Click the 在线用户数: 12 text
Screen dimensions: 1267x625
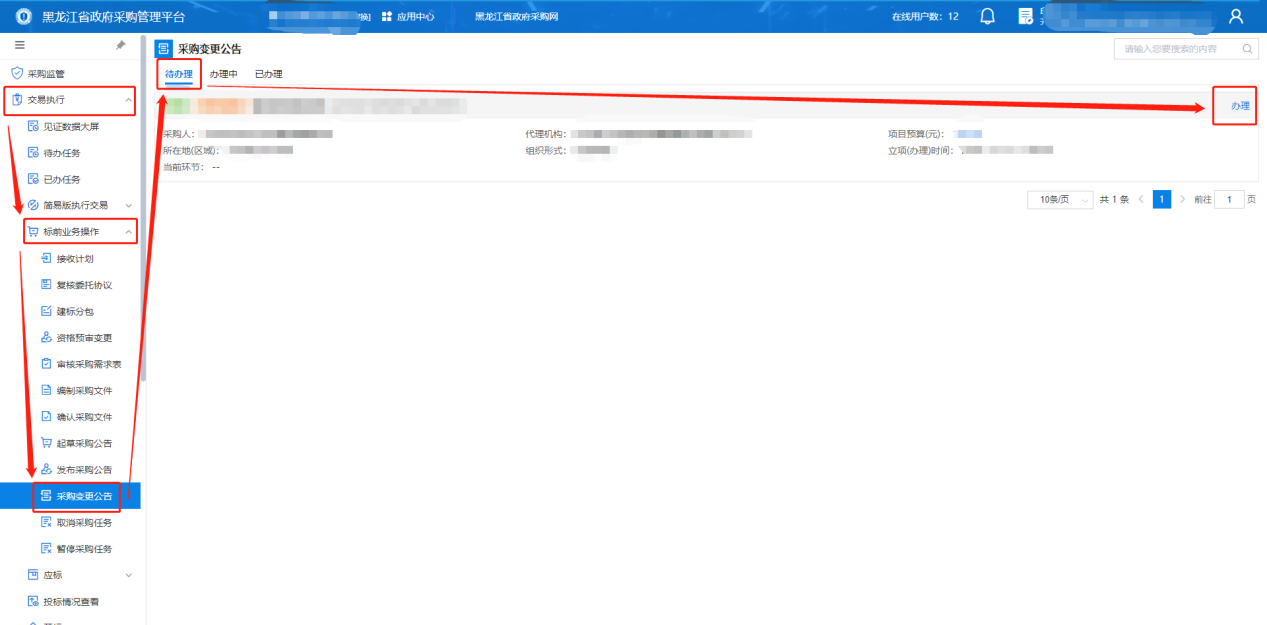coord(925,16)
